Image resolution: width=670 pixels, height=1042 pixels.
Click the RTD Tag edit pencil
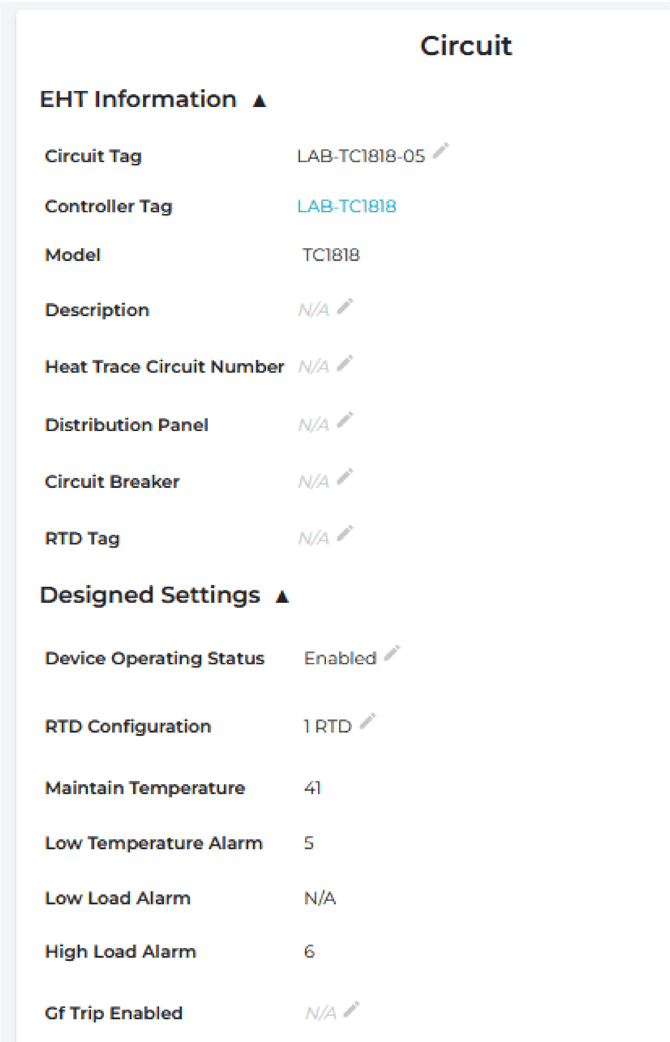(x=345, y=535)
